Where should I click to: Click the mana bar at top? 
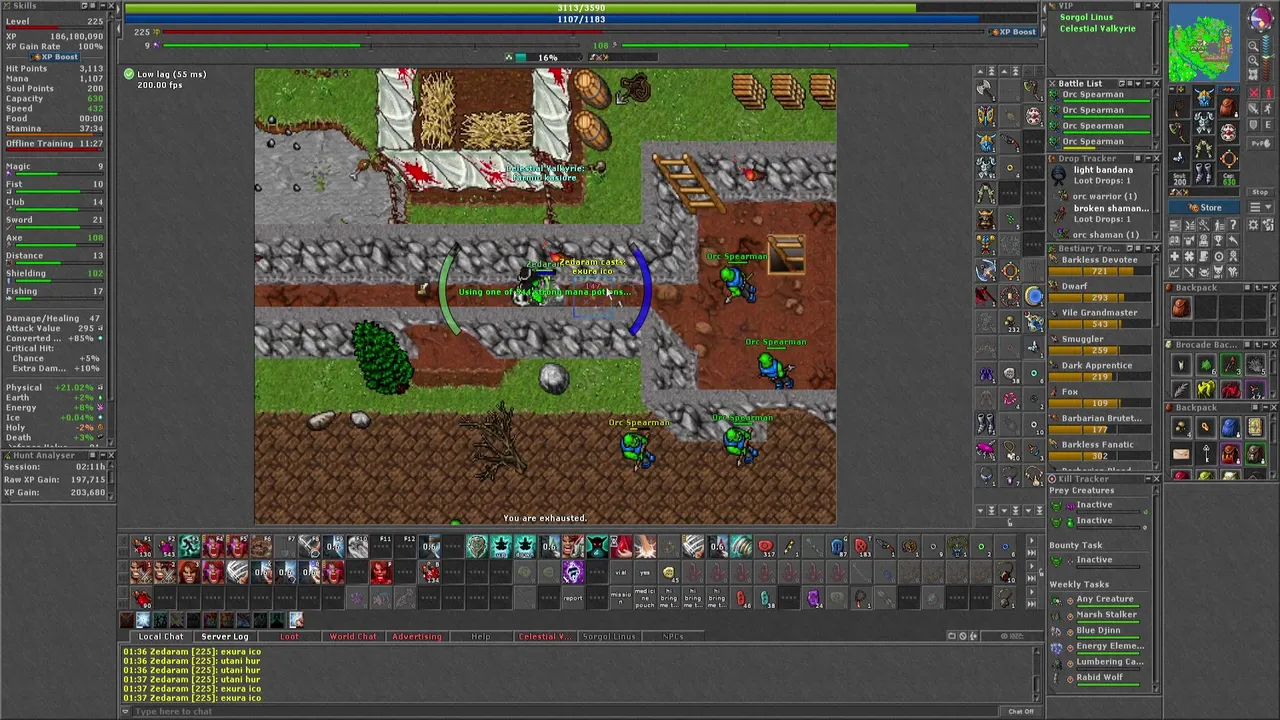tap(581, 19)
